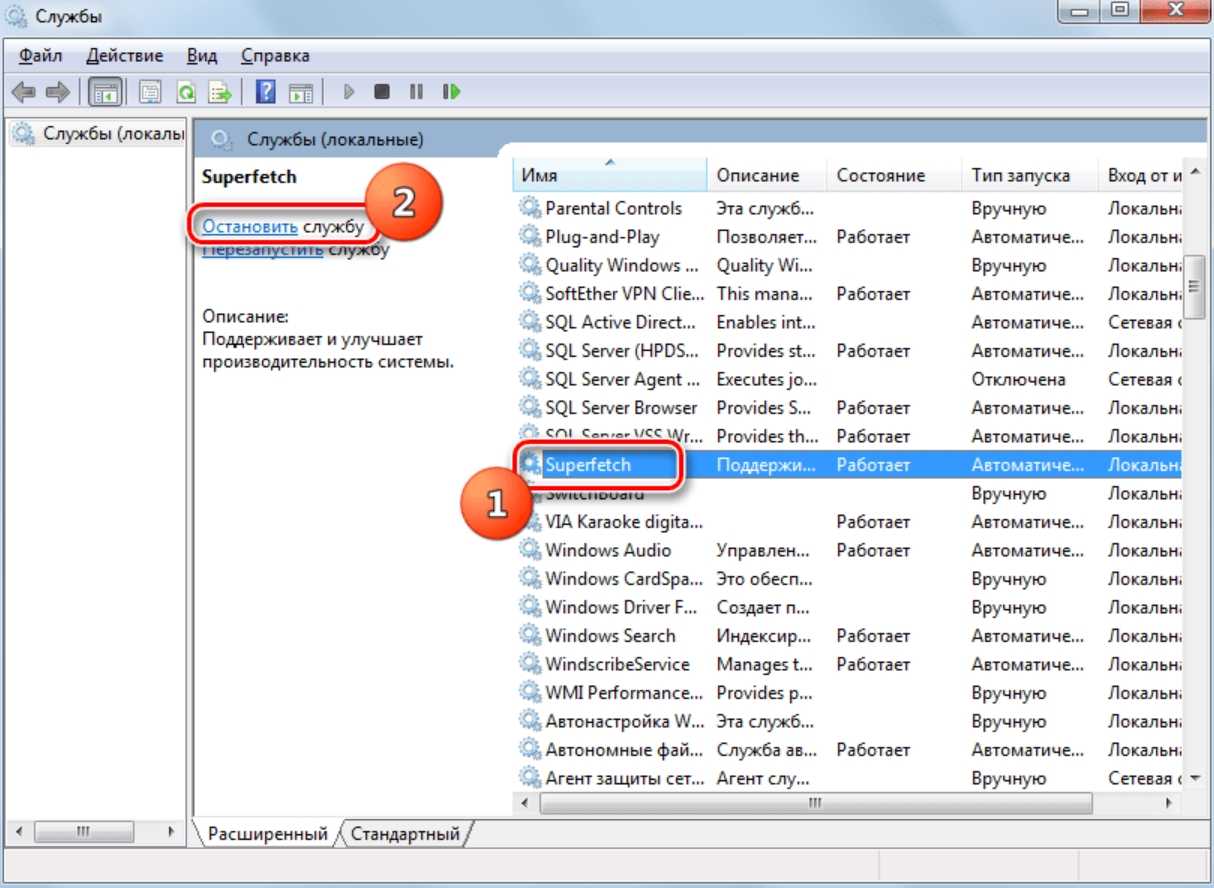Switch to the Стандартный tab
The width and height of the screenshot is (1214, 888).
coord(405,833)
